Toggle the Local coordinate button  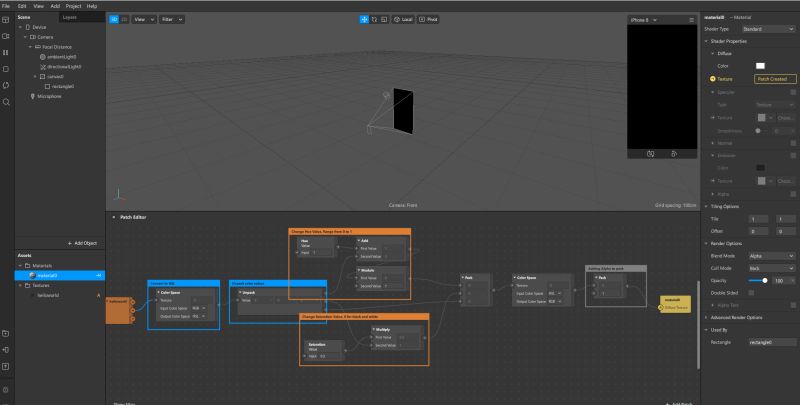[x=403, y=19]
